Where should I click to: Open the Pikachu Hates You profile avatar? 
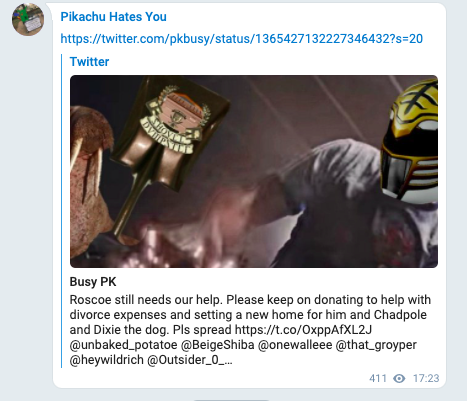point(28,20)
